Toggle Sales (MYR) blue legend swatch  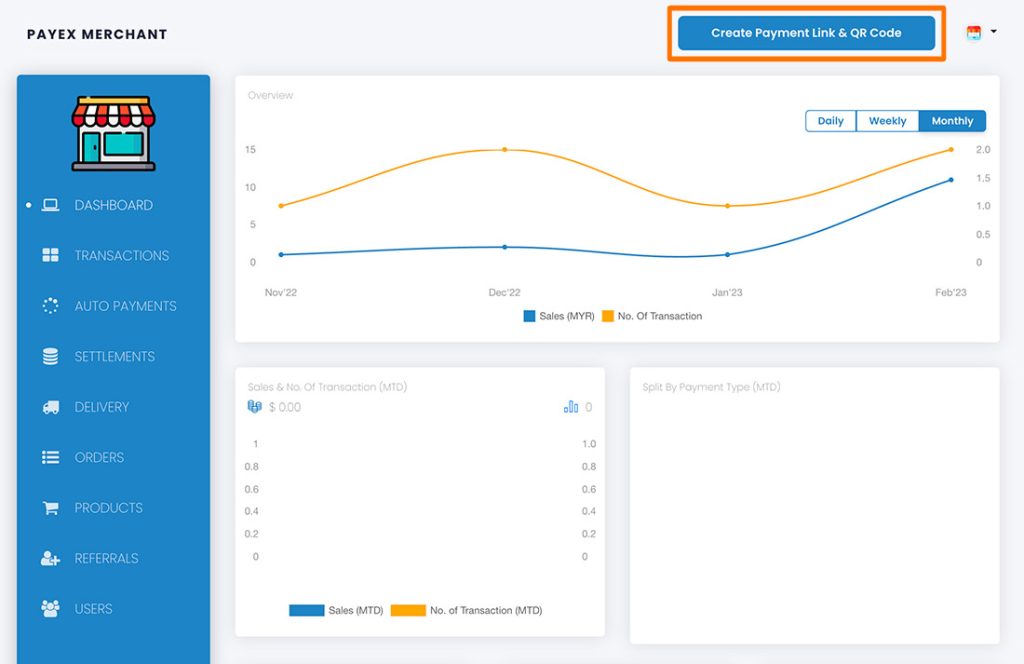[x=529, y=316]
